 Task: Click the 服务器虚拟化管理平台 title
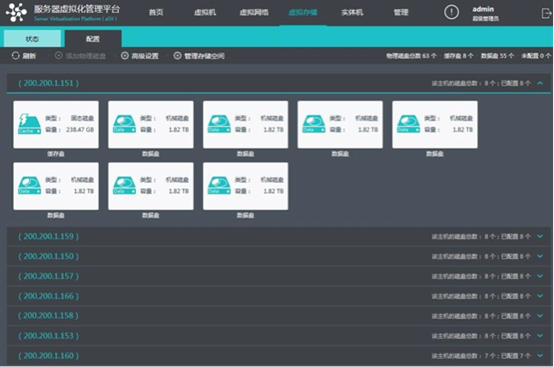(77, 9)
